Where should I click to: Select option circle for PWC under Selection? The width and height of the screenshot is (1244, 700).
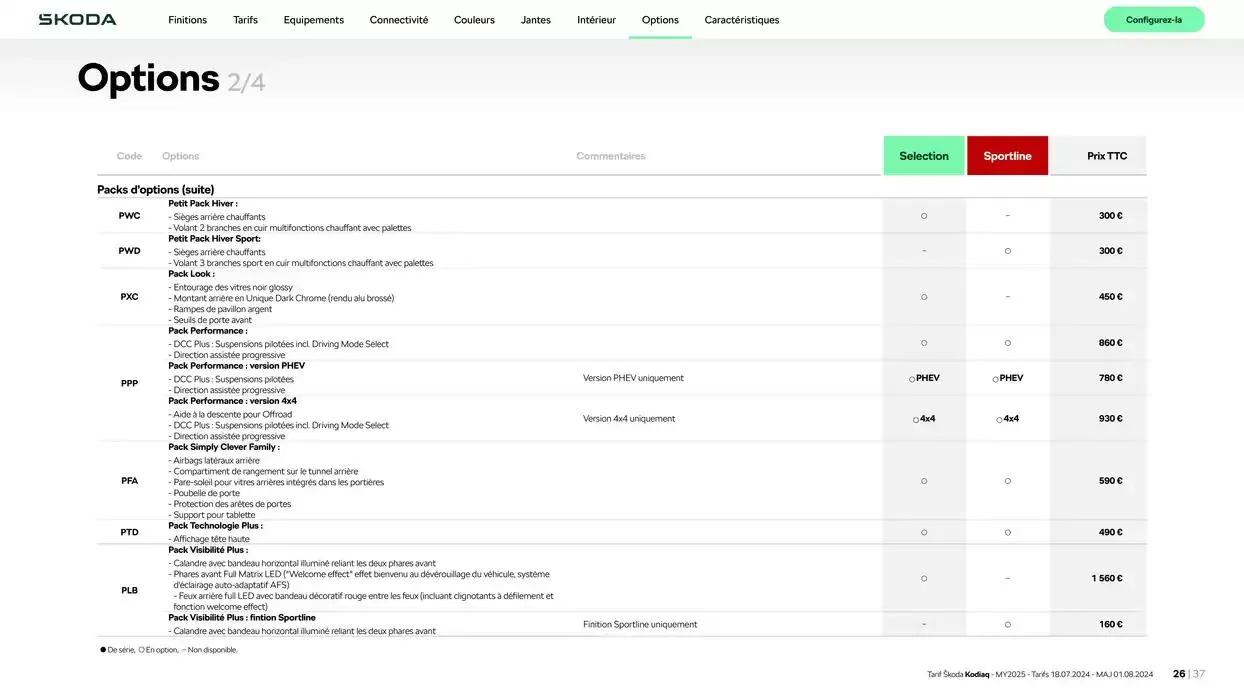(924, 216)
